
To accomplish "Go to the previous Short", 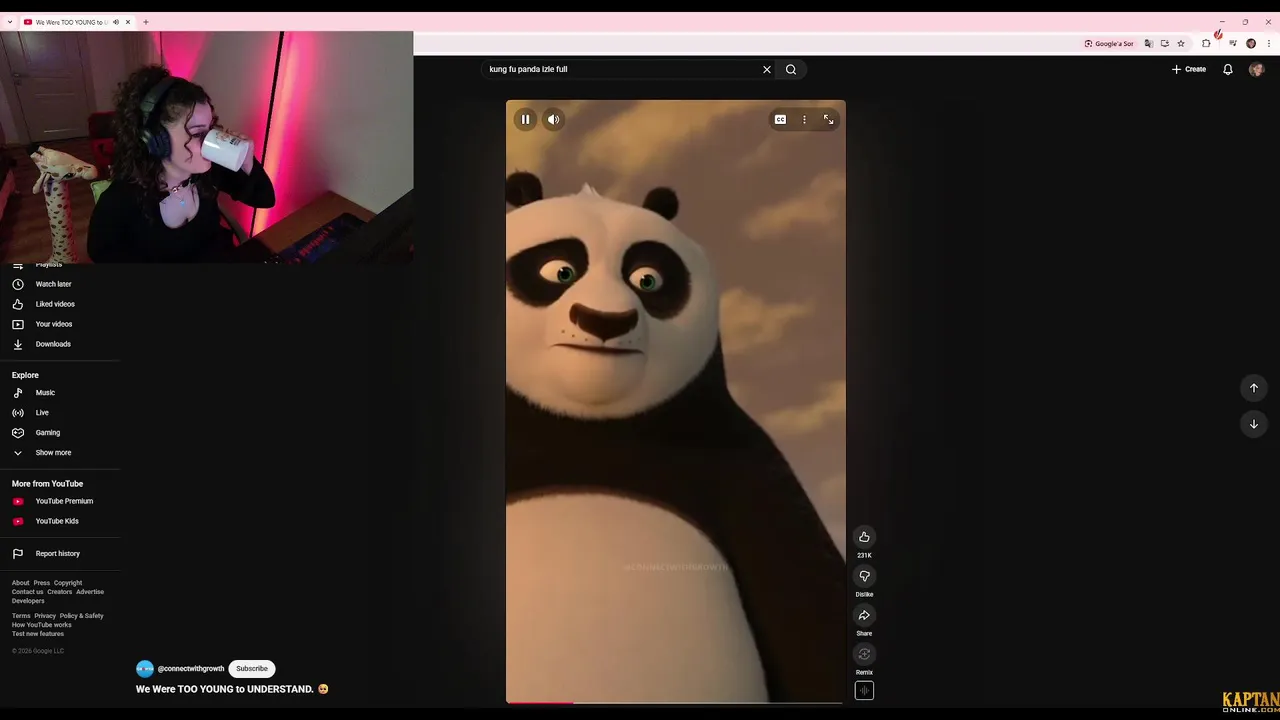I will coord(1253,388).
